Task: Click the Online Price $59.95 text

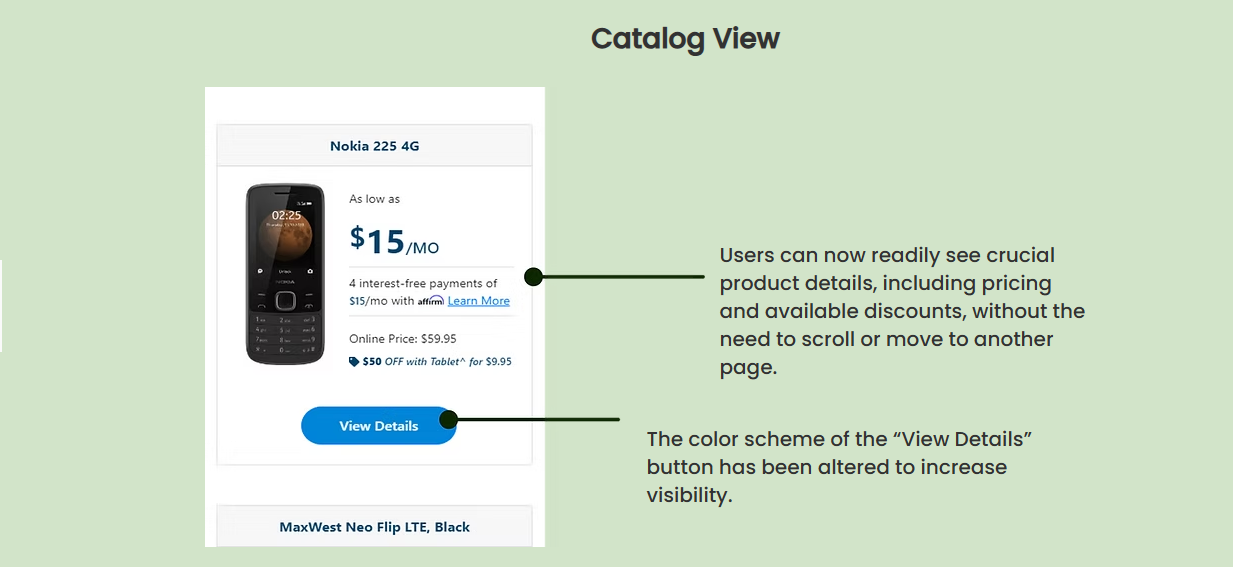Action: click(403, 339)
